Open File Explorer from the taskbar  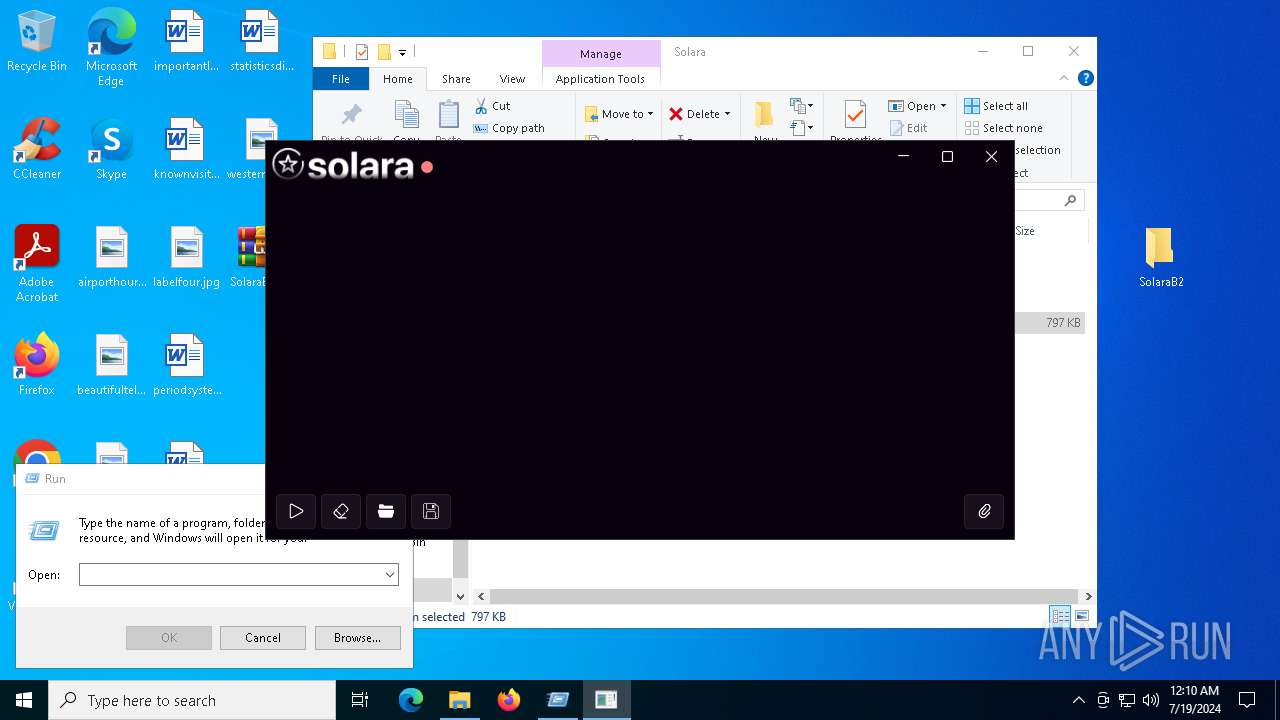click(x=459, y=700)
